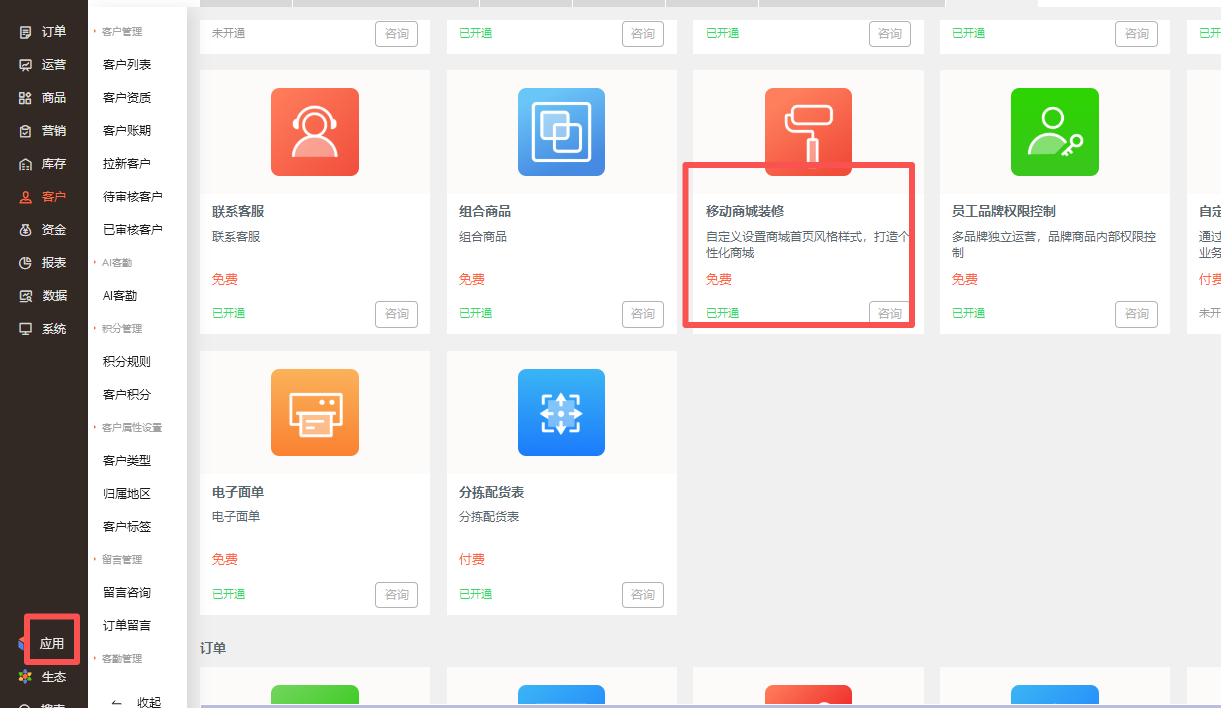Open 拉新客户 in the submenu
1221x708 pixels.
point(127,164)
